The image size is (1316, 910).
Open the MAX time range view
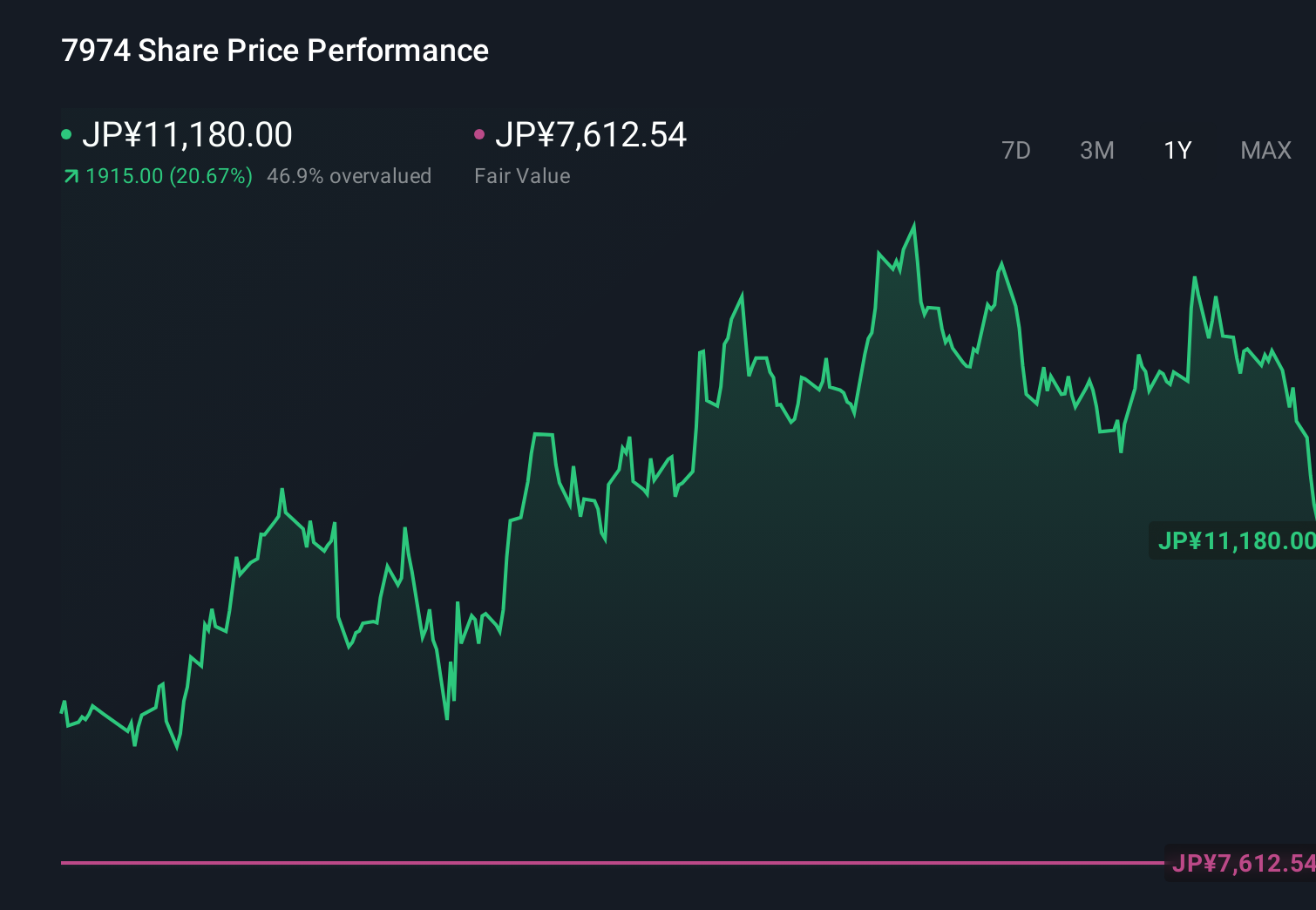pos(1265,150)
